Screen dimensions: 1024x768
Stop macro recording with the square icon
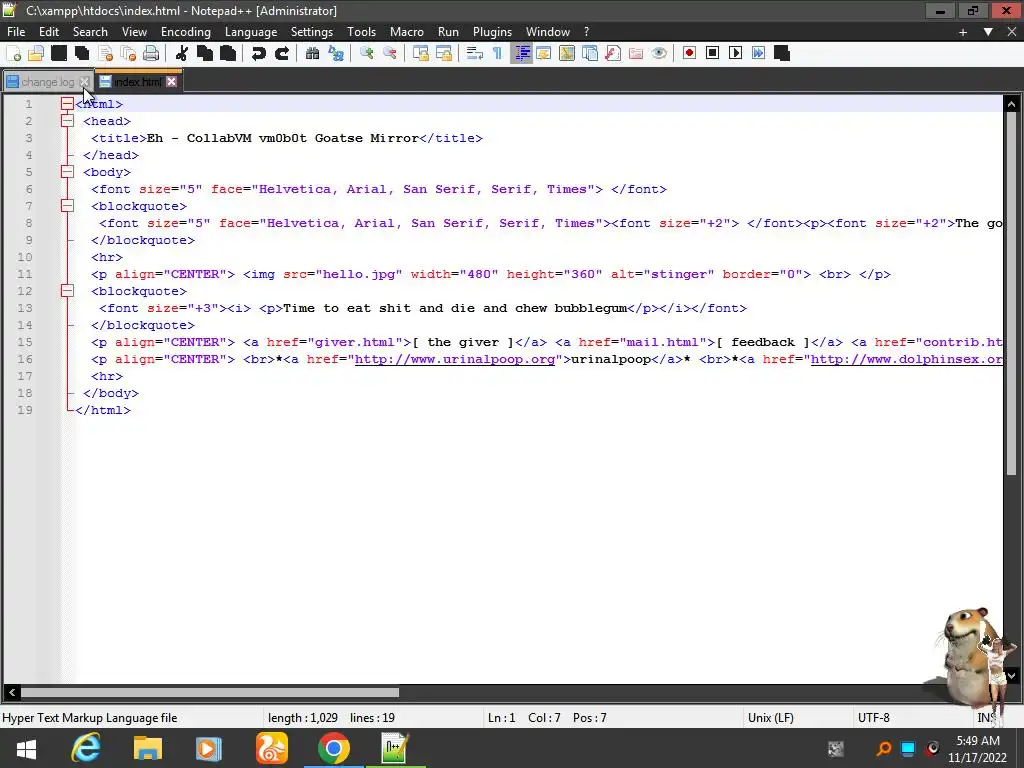click(x=712, y=54)
